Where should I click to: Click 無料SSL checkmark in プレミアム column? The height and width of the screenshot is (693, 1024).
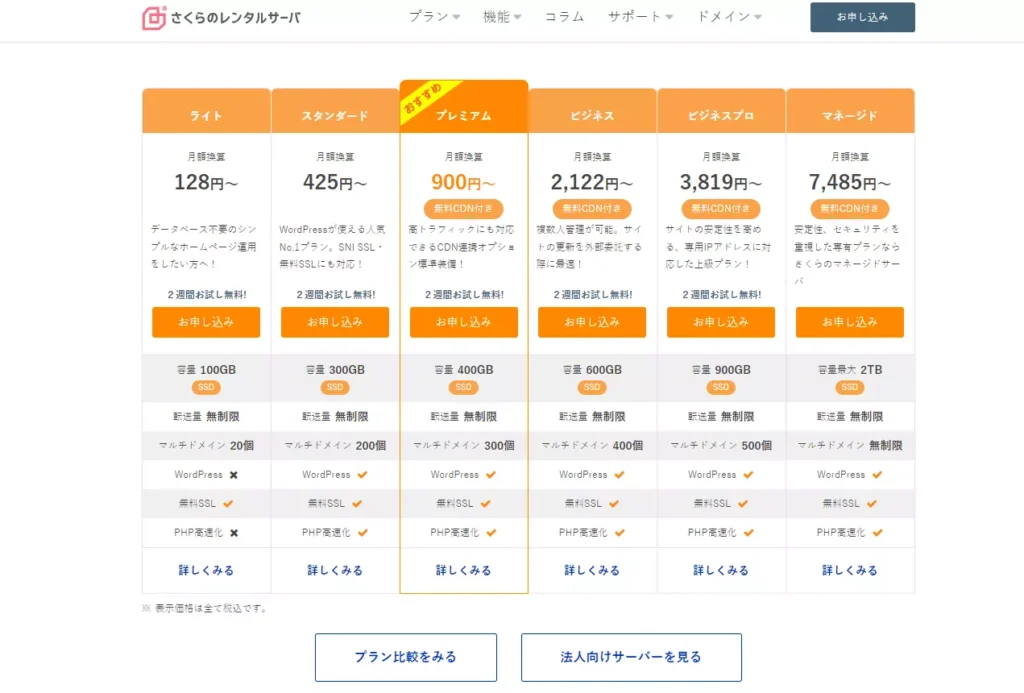point(485,504)
